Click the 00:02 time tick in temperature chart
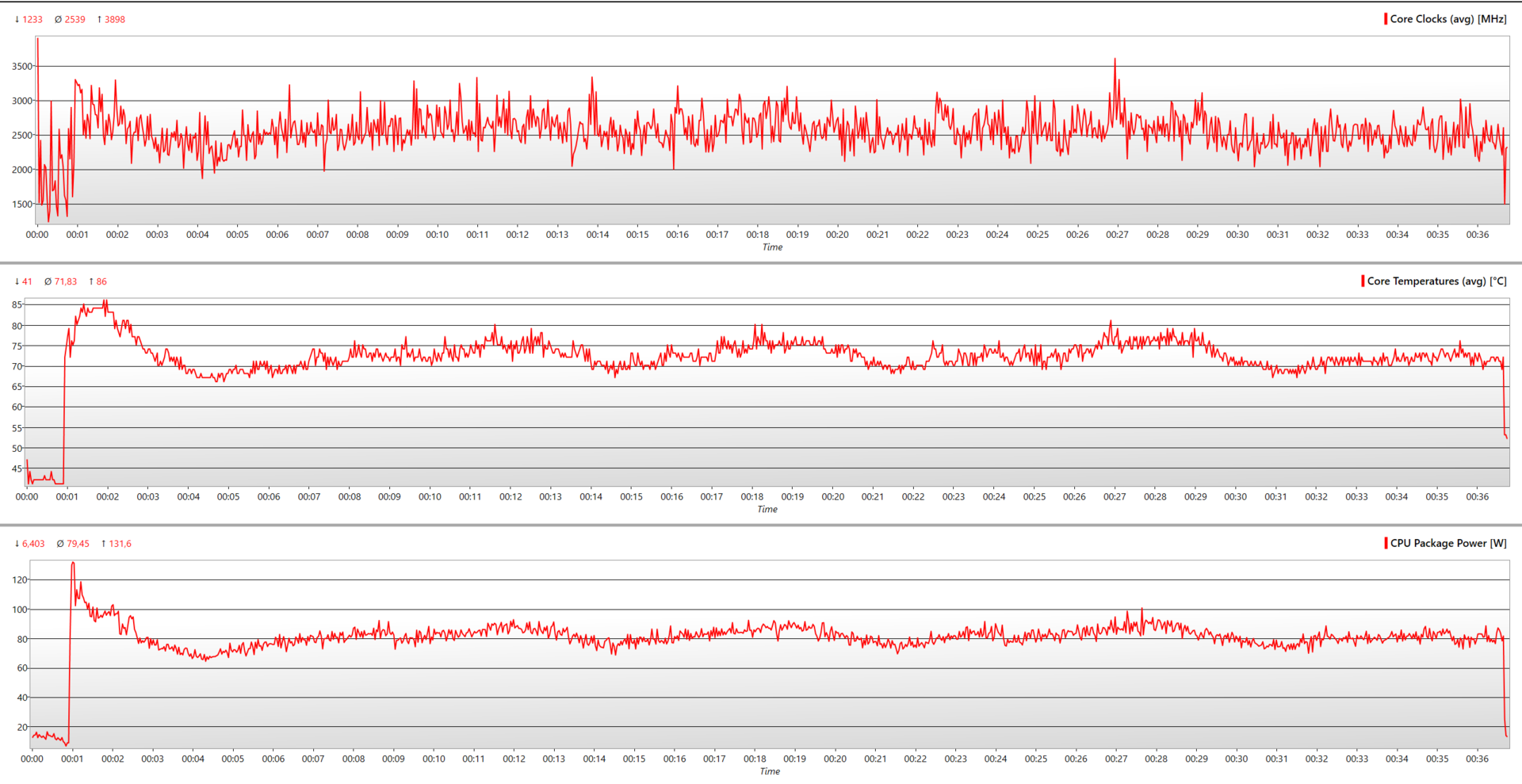Viewport: 1522px width, 784px height. [x=108, y=497]
